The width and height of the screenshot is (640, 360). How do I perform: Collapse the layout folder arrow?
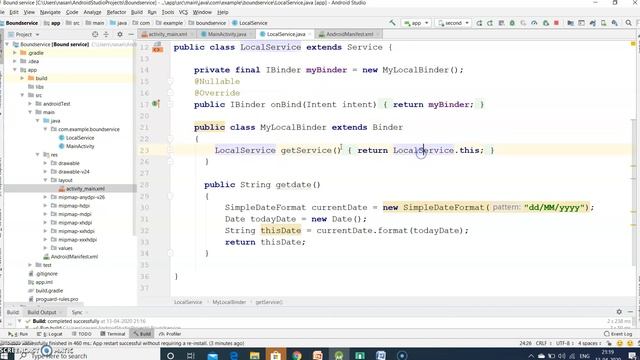pyautogui.click(x=45, y=180)
